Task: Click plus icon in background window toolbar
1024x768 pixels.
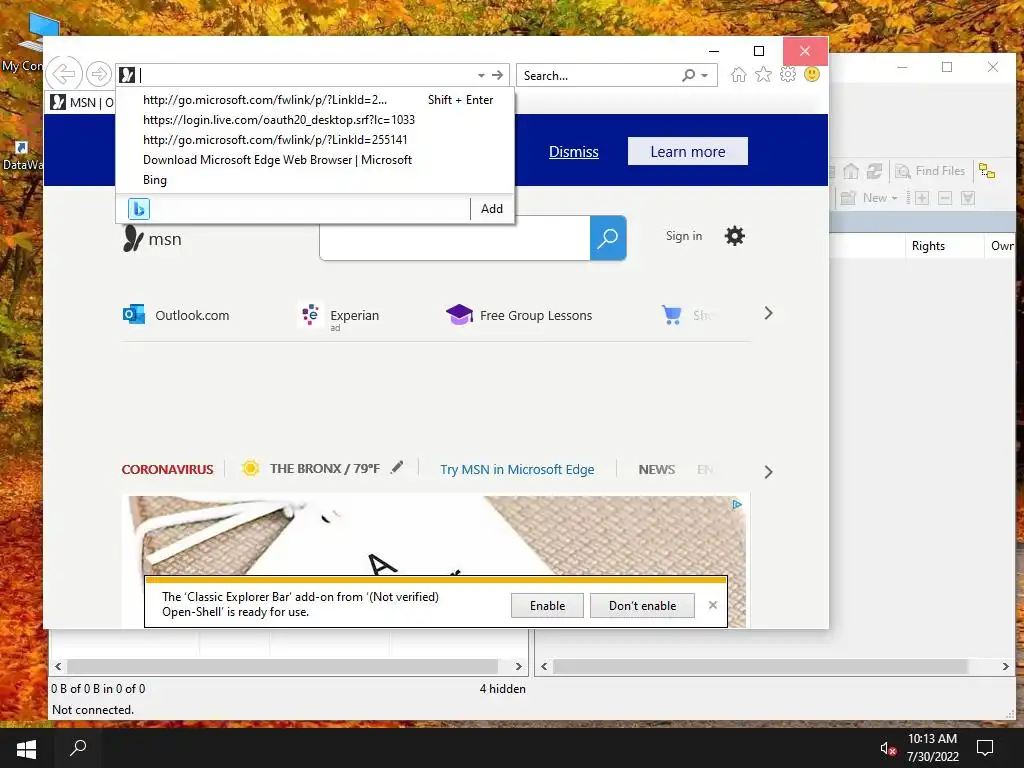Action: click(x=921, y=198)
